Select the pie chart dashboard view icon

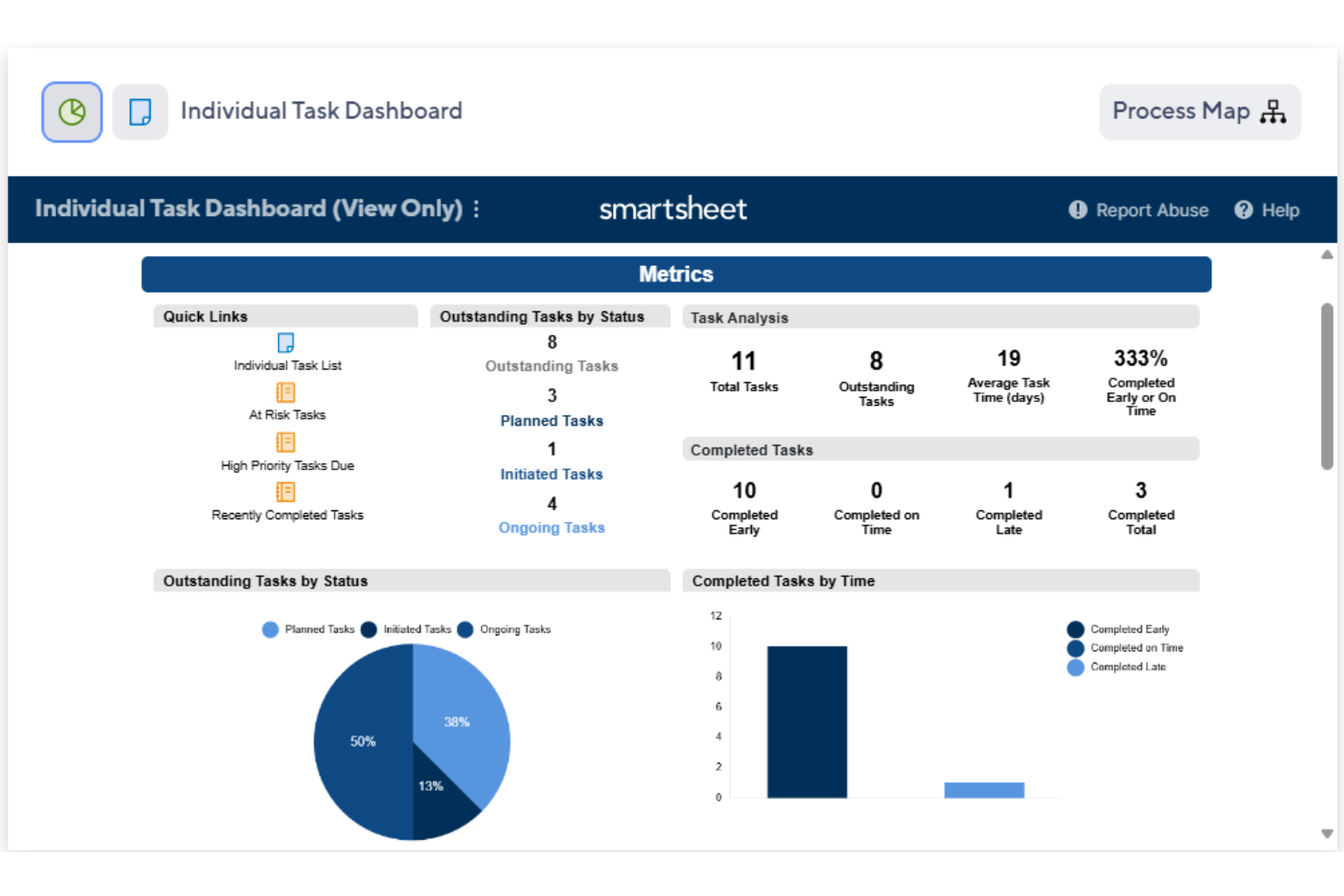[70, 111]
